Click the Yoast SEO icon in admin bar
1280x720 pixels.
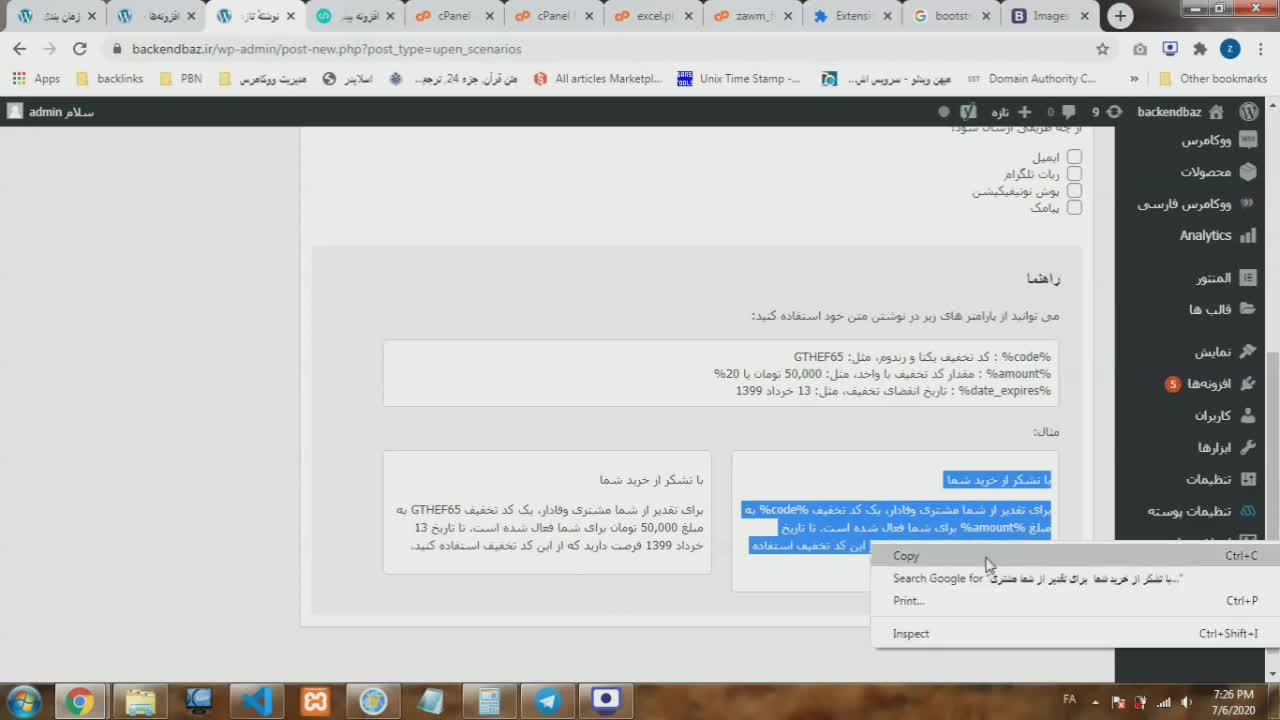[x=968, y=112]
